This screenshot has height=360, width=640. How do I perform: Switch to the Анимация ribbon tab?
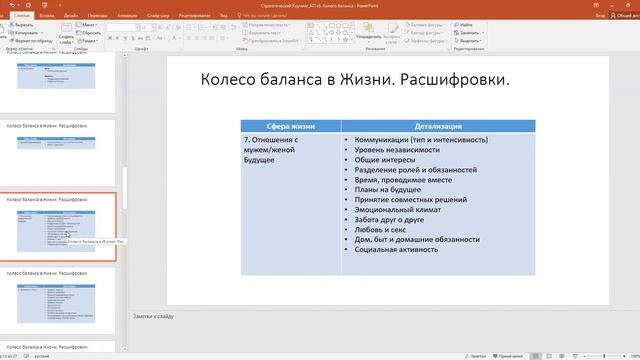point(127,16)
